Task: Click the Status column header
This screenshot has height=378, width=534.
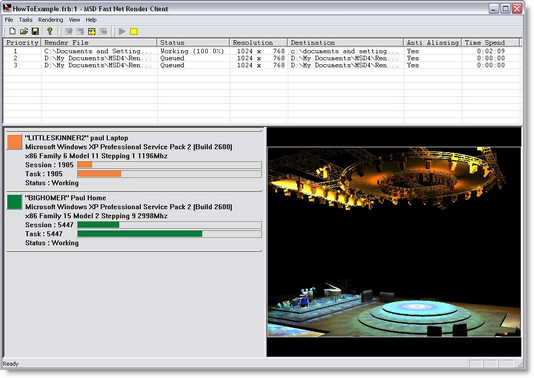Action: pos(193,43)
